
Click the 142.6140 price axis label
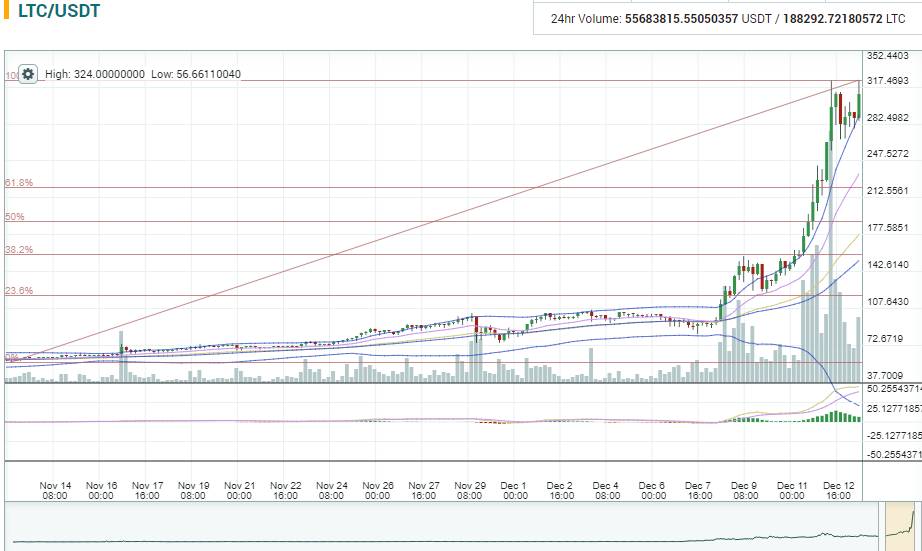[x=887, y=265]
